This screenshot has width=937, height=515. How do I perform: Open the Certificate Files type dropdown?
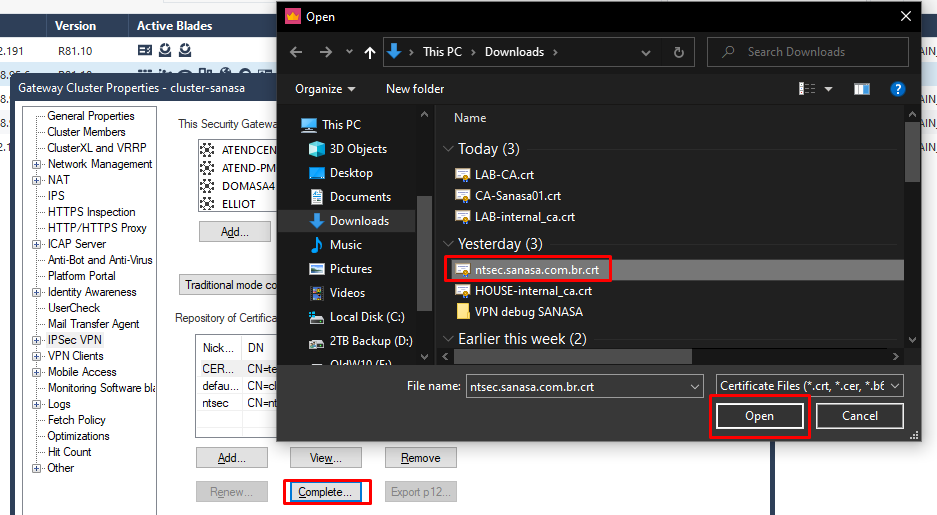810,386
